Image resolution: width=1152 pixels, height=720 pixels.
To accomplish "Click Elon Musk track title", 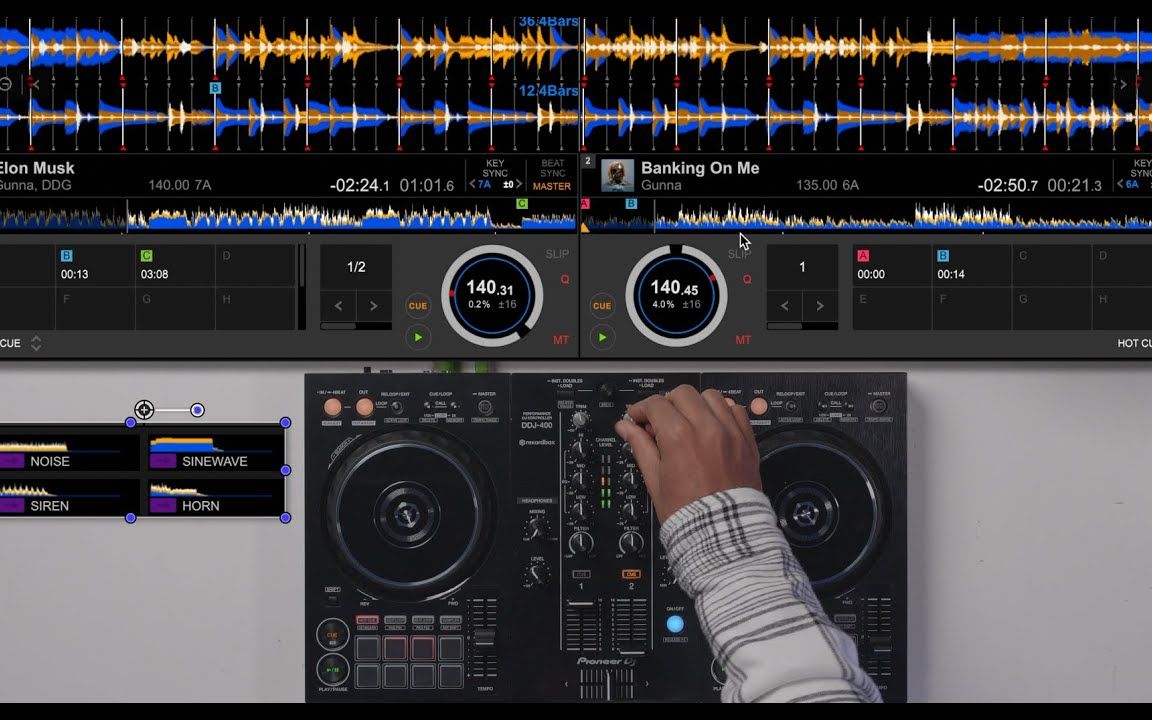I will (x=37, y=168).
